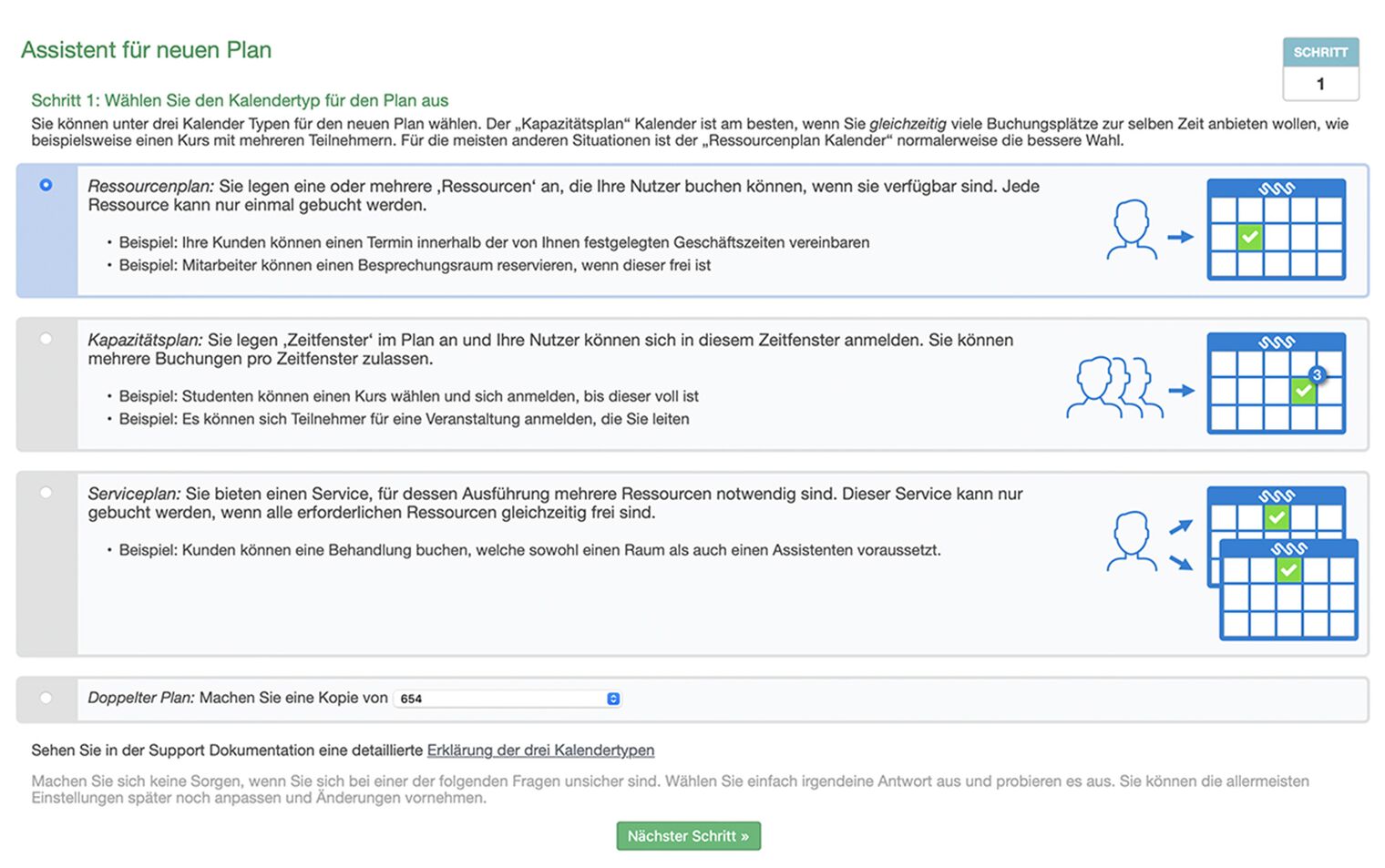Click the blue arrow in Ressourcenplan illustration
Screen dimensions: 1385x868
pyautogui.click(x=1181, y=237)
